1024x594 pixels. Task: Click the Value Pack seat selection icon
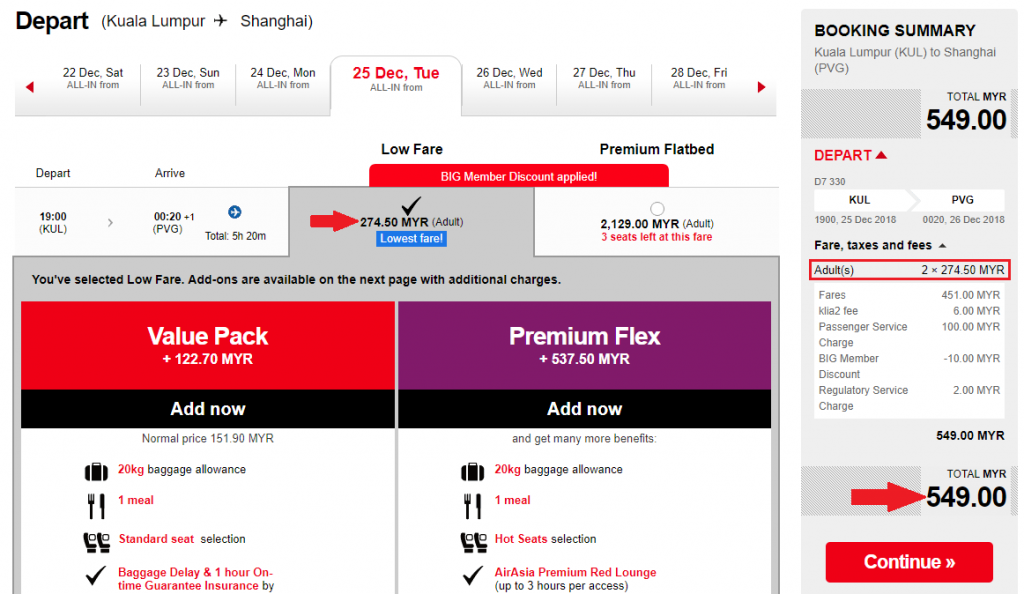click(96, 541)
